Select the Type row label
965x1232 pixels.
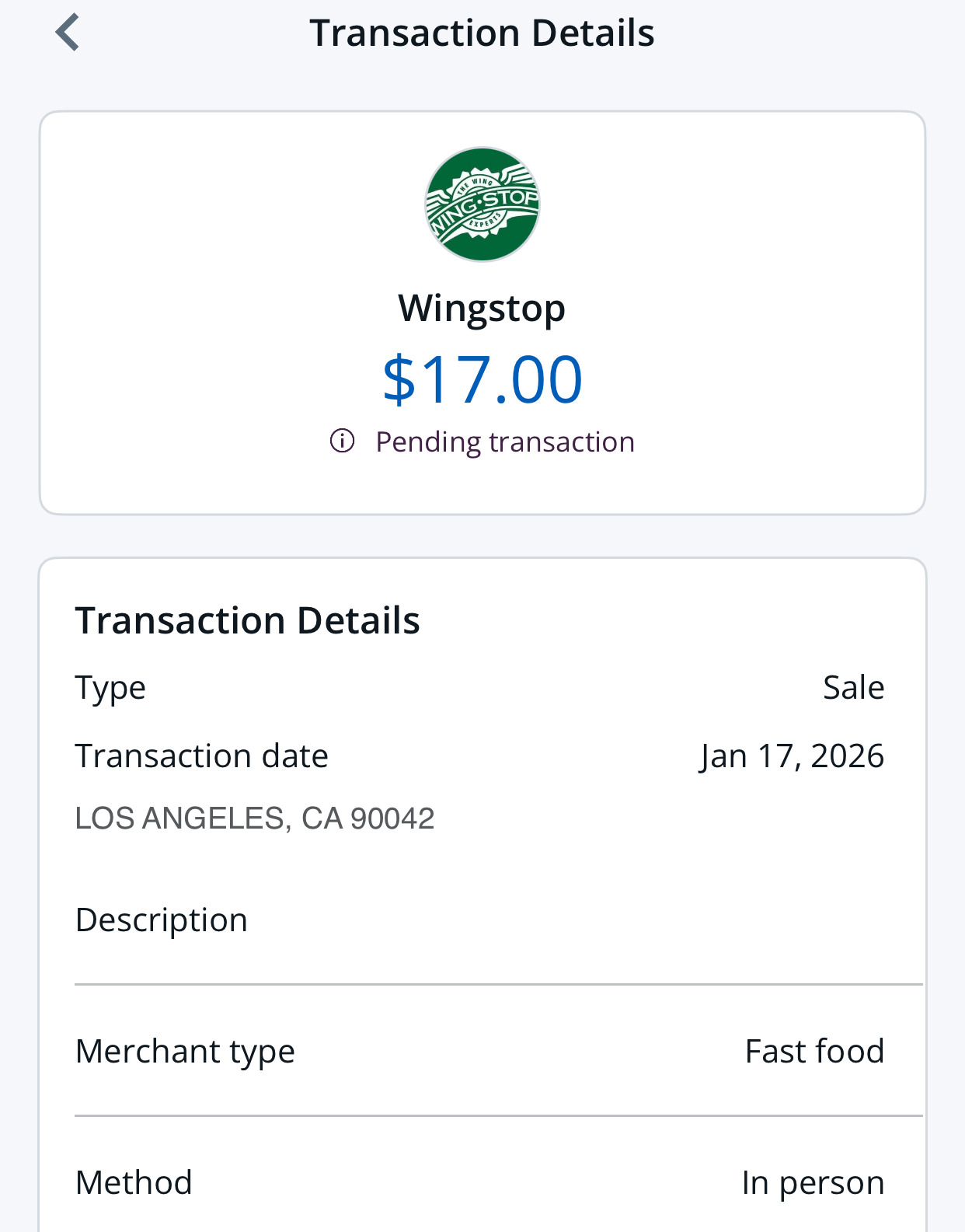point(110,688)
